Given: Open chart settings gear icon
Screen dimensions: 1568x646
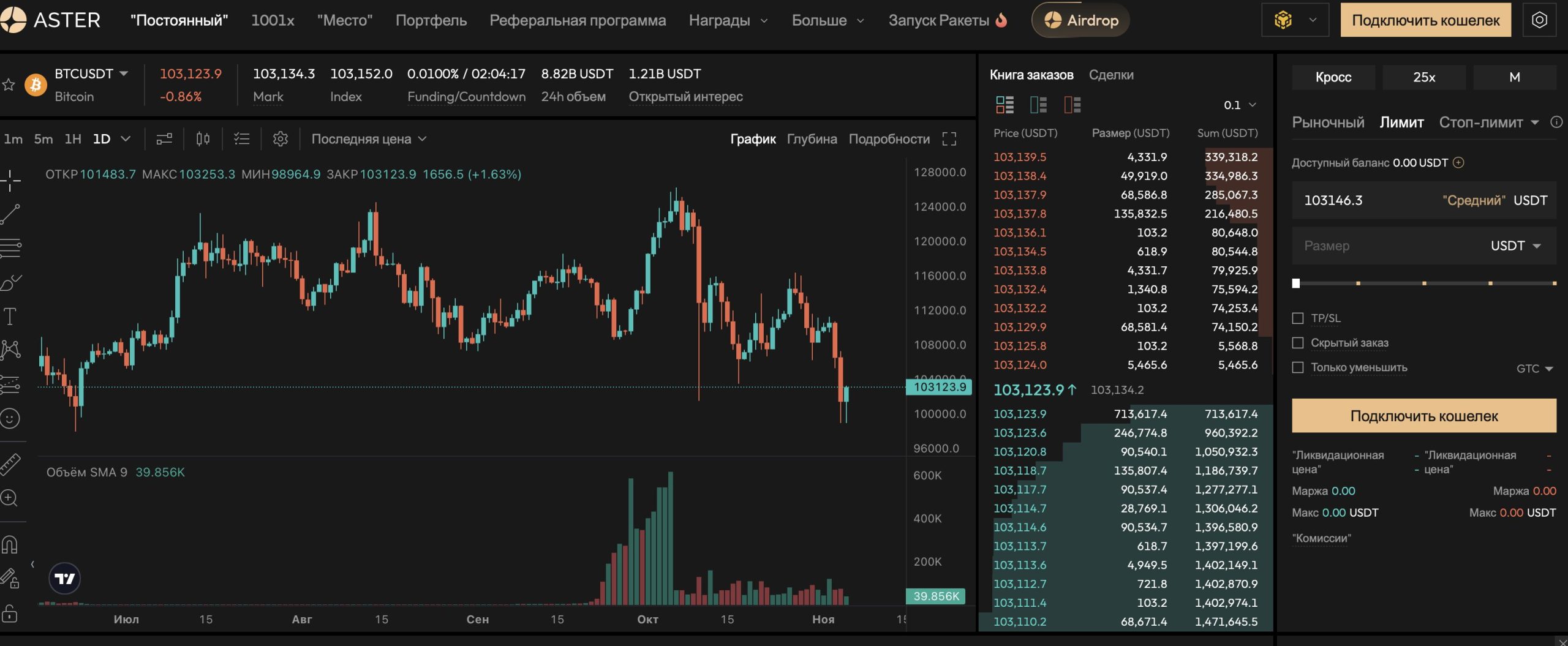Looking at the screenshot, I should click(280, 139).
